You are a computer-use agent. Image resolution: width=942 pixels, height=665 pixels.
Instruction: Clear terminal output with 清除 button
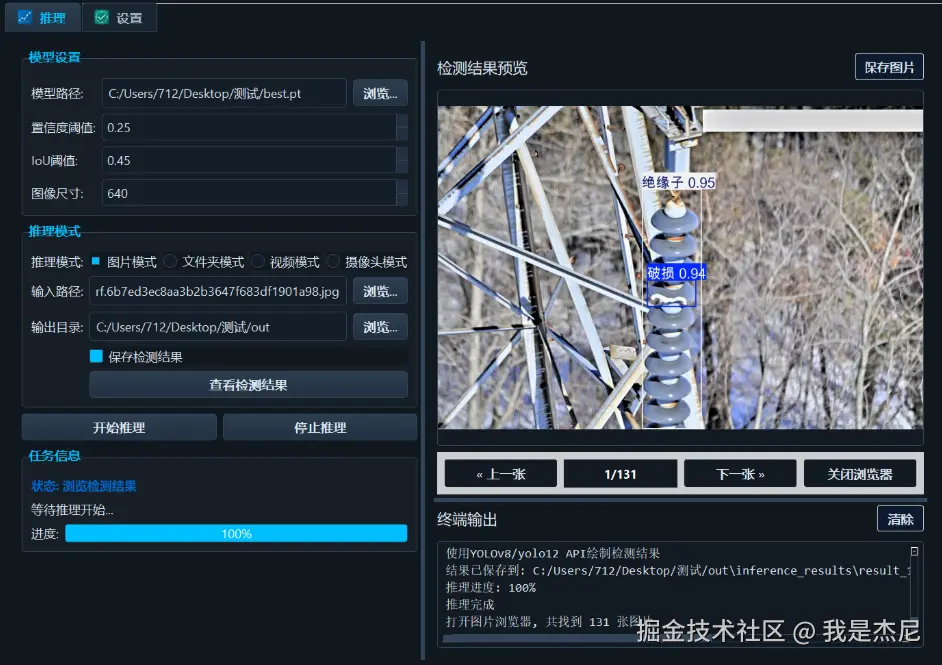(x=899, y=518)
